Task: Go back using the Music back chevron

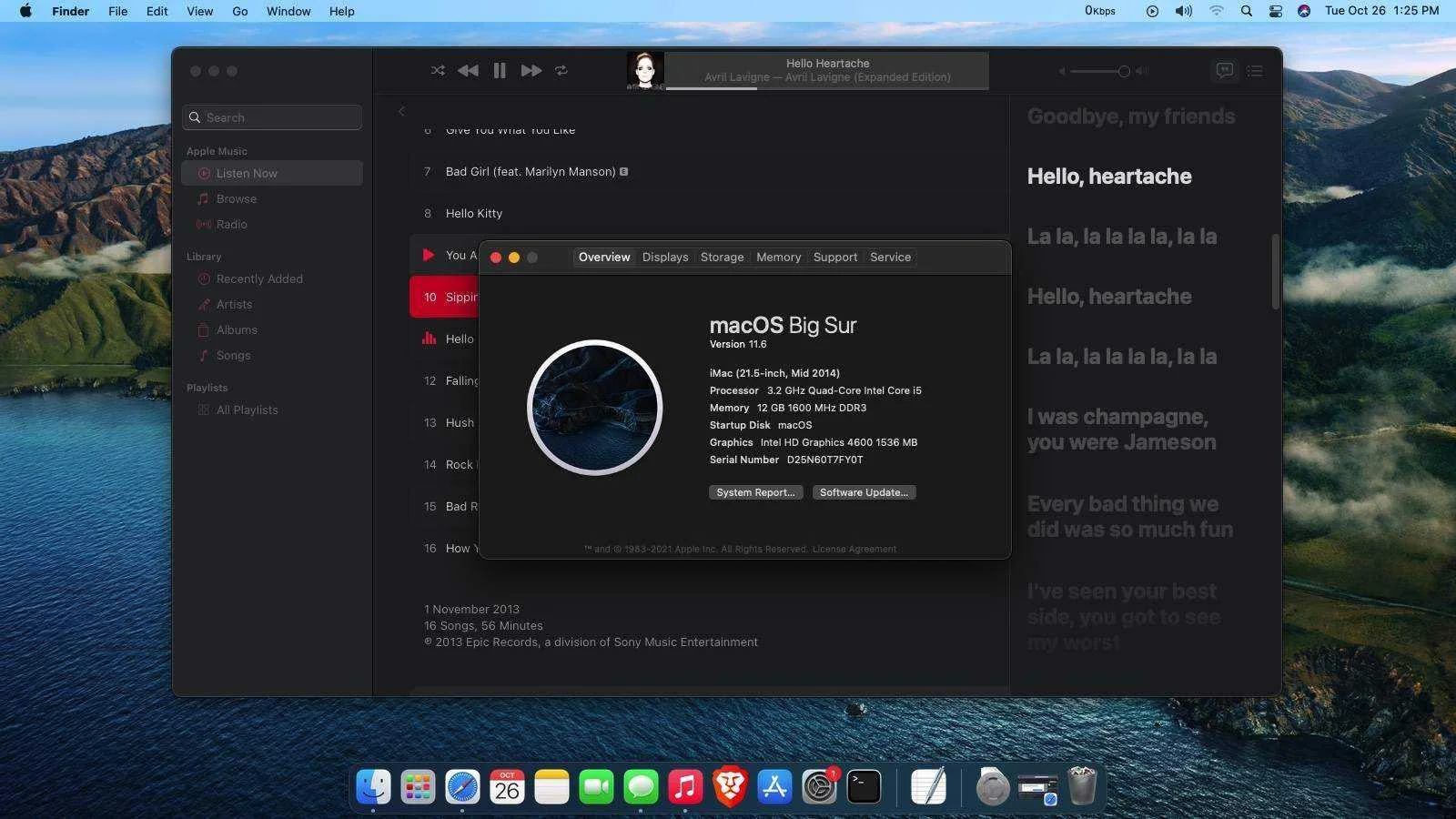Action: pos(401,111)
